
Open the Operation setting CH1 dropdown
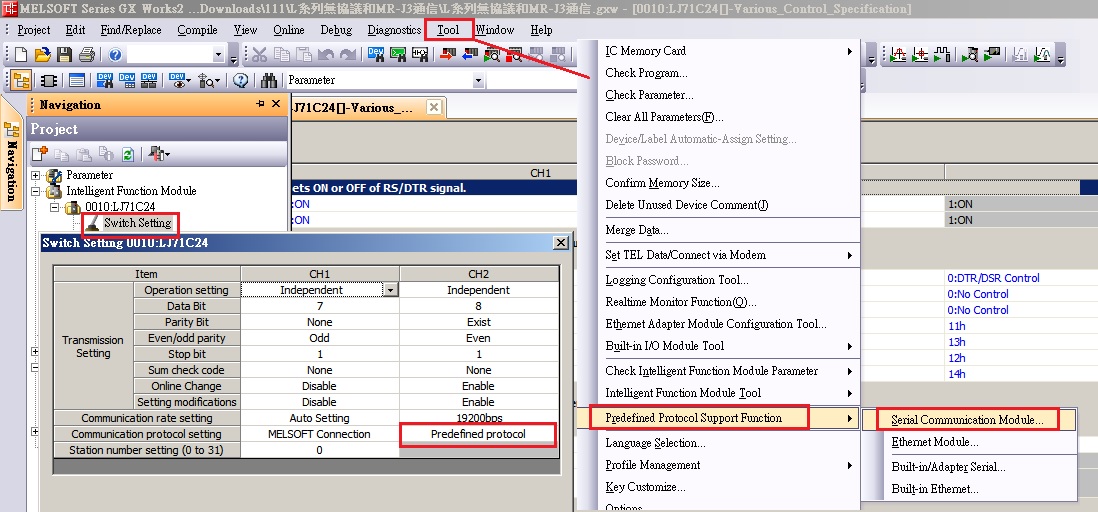[x=390, y=290]
